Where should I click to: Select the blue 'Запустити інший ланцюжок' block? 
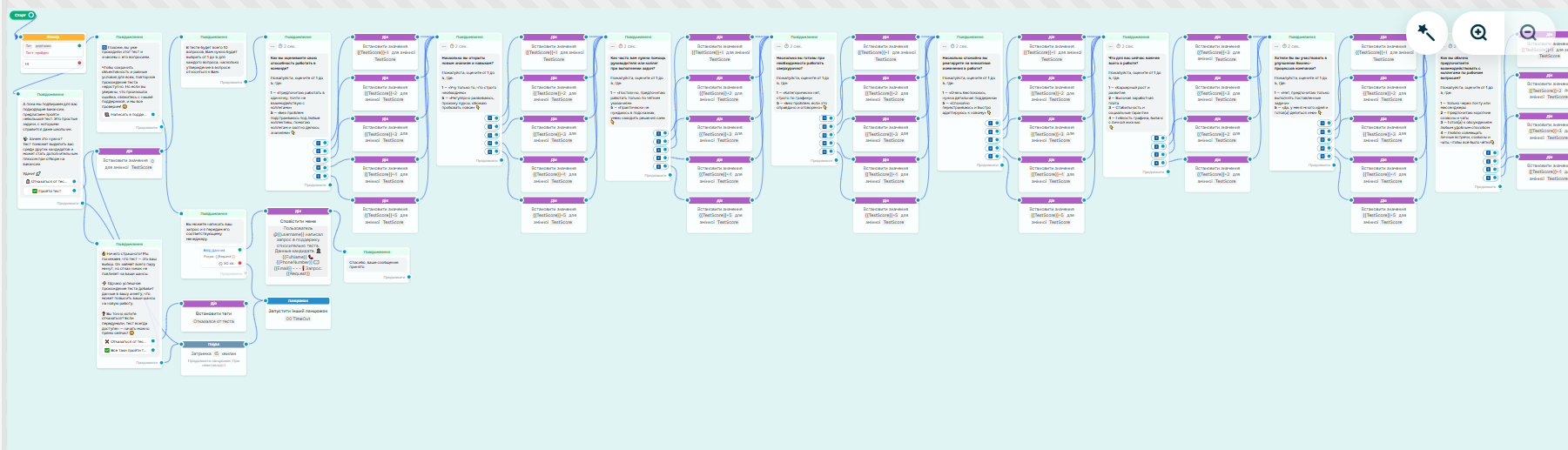pos(298,310)
